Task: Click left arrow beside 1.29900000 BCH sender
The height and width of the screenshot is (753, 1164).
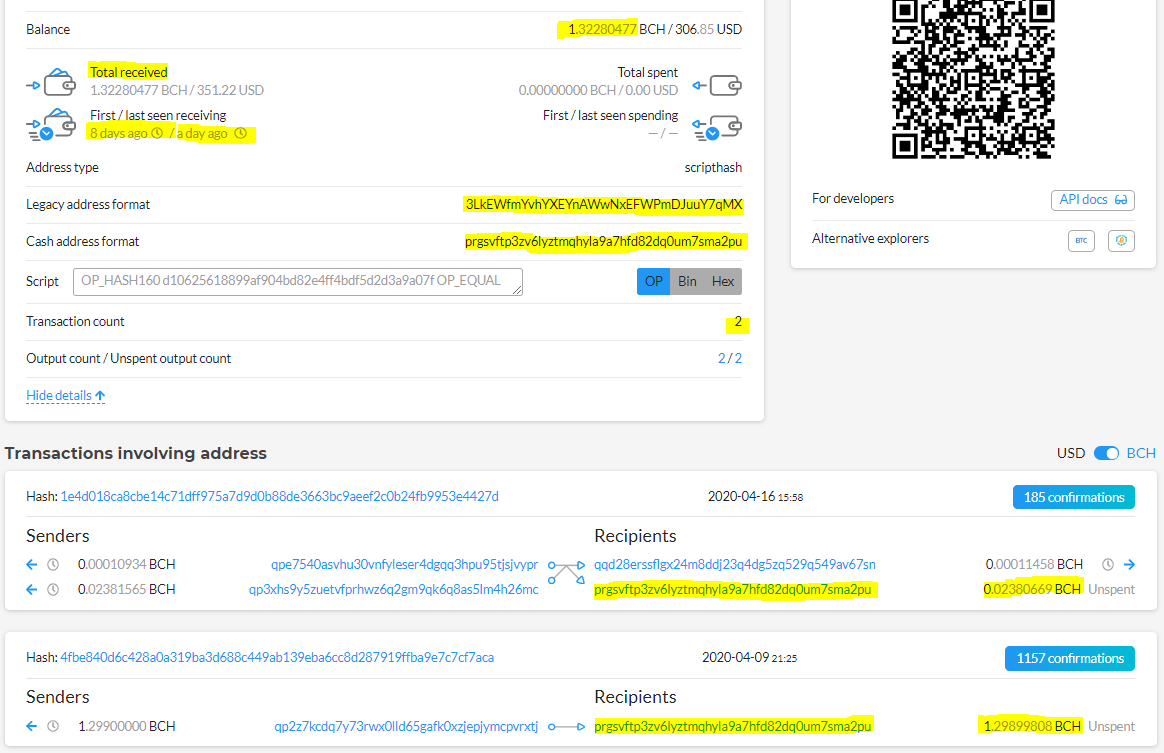Action: 31,726
